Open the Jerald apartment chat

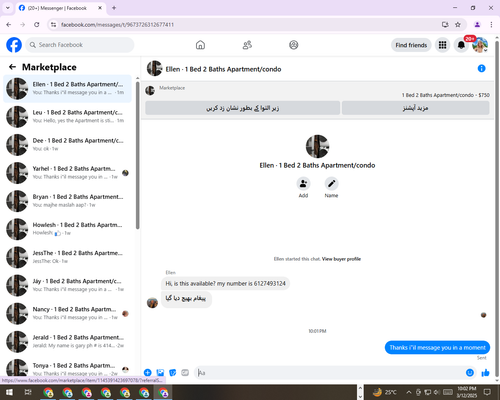point(67,342)
